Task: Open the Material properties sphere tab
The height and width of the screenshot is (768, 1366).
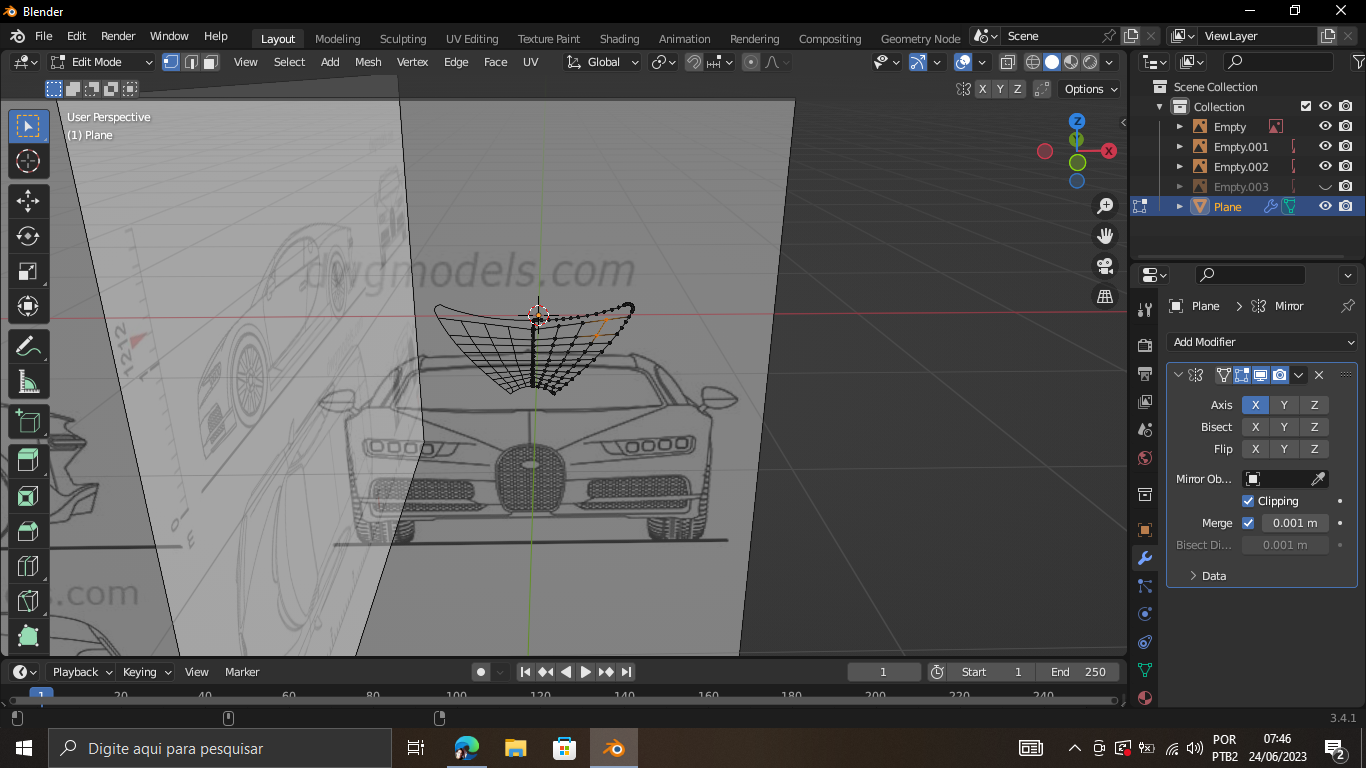Action: point(1145,698)
